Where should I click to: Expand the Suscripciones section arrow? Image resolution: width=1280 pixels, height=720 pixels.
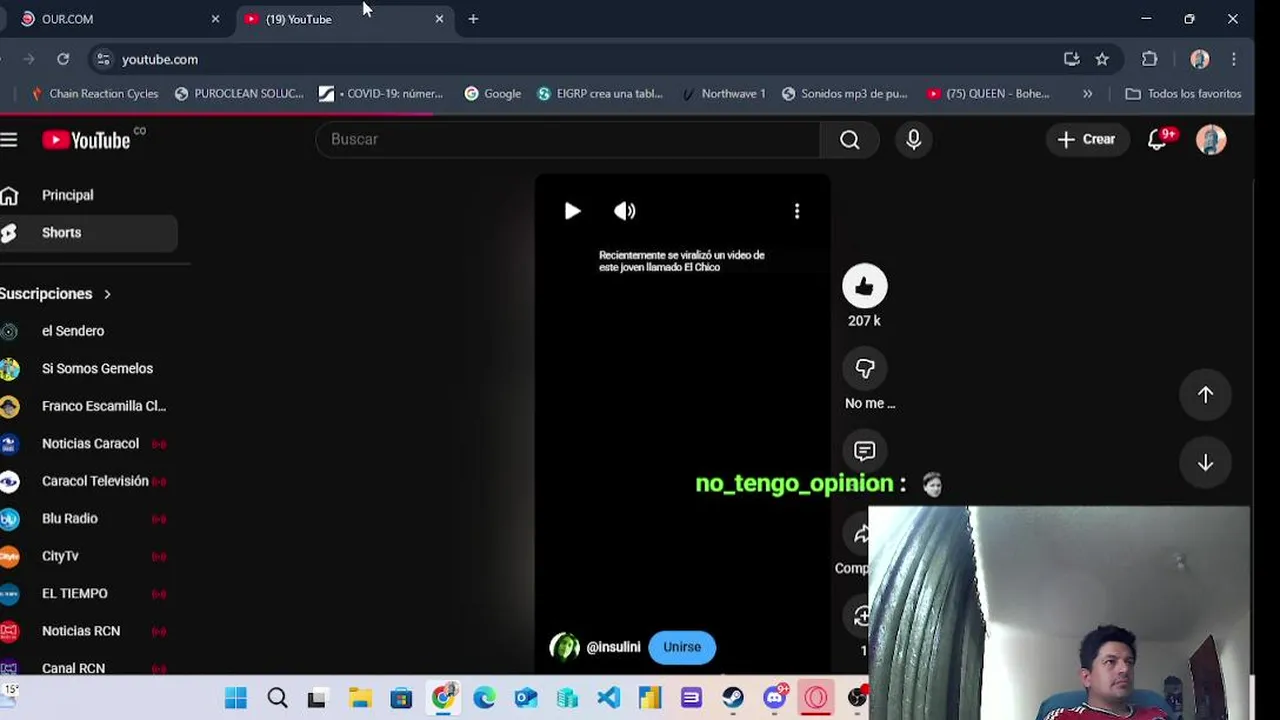click(107, 294)
